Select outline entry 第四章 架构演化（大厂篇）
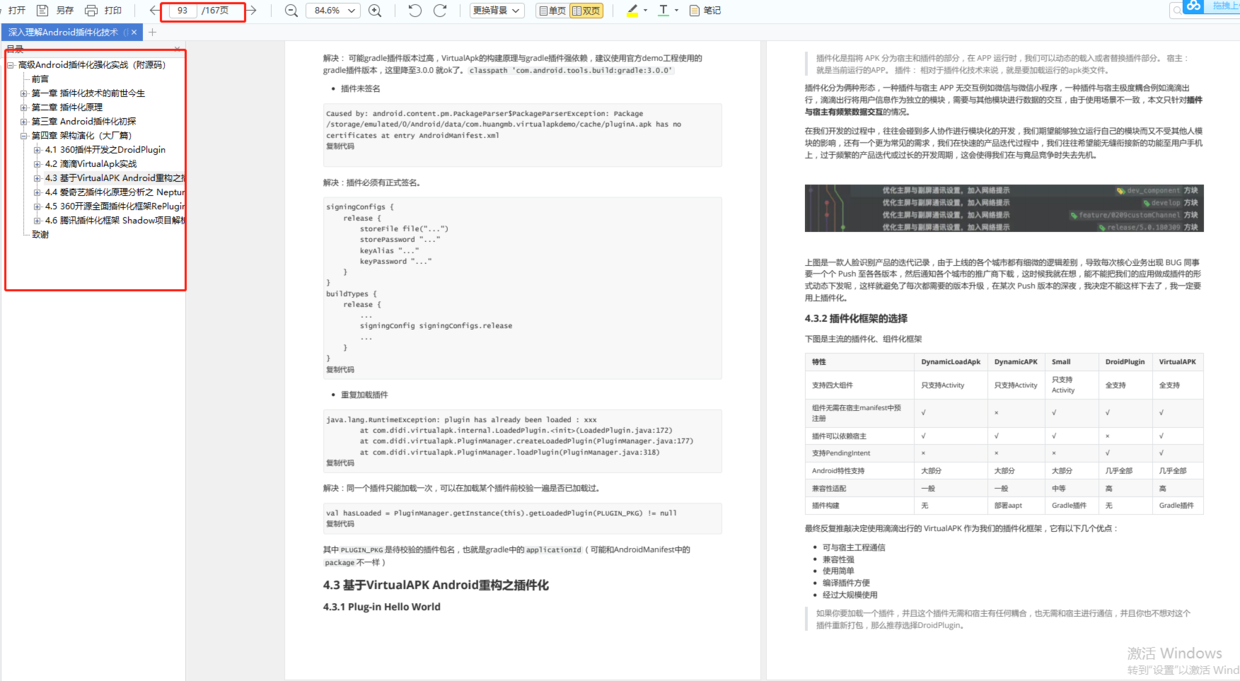Viewport: 1240px width, 681px height. (x=82, y=135)
